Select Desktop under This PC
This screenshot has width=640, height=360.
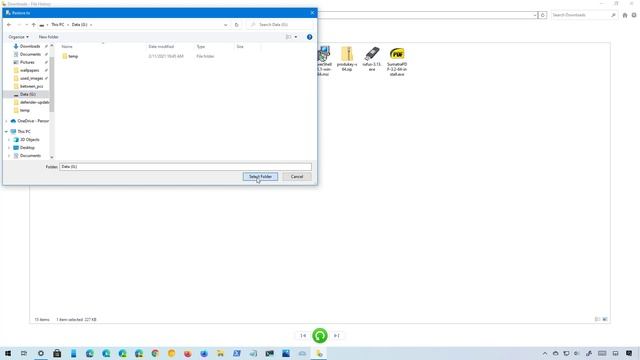click(x=27, y=148)
